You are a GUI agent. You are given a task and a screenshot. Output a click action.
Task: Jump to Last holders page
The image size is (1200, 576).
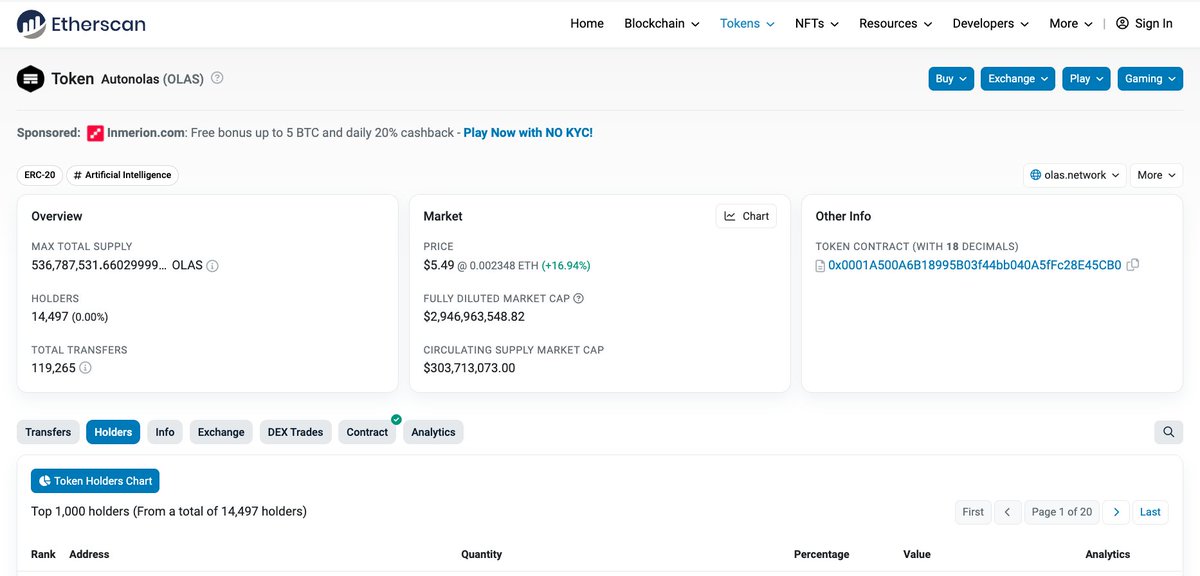point(1150,512)
